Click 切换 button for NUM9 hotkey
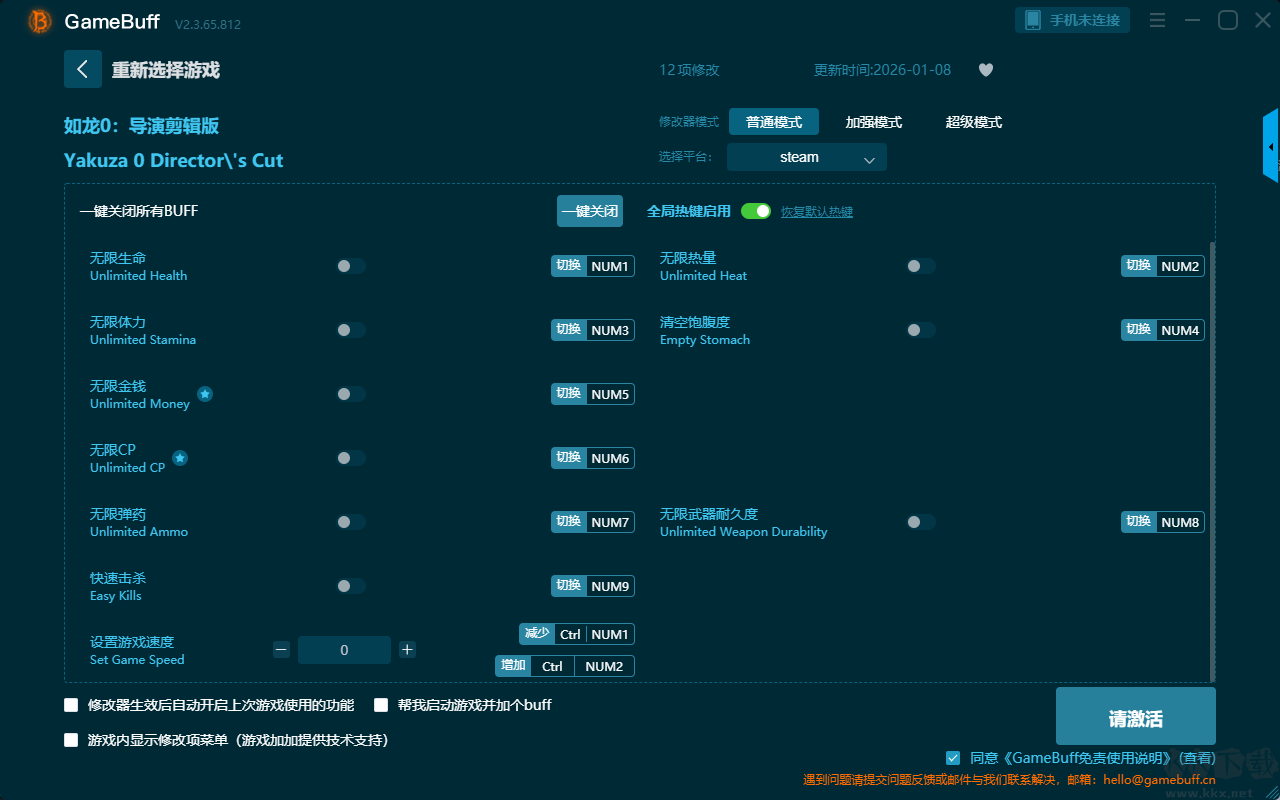The width and height of the screenshot is (1280, 800). tap(569, 586)
